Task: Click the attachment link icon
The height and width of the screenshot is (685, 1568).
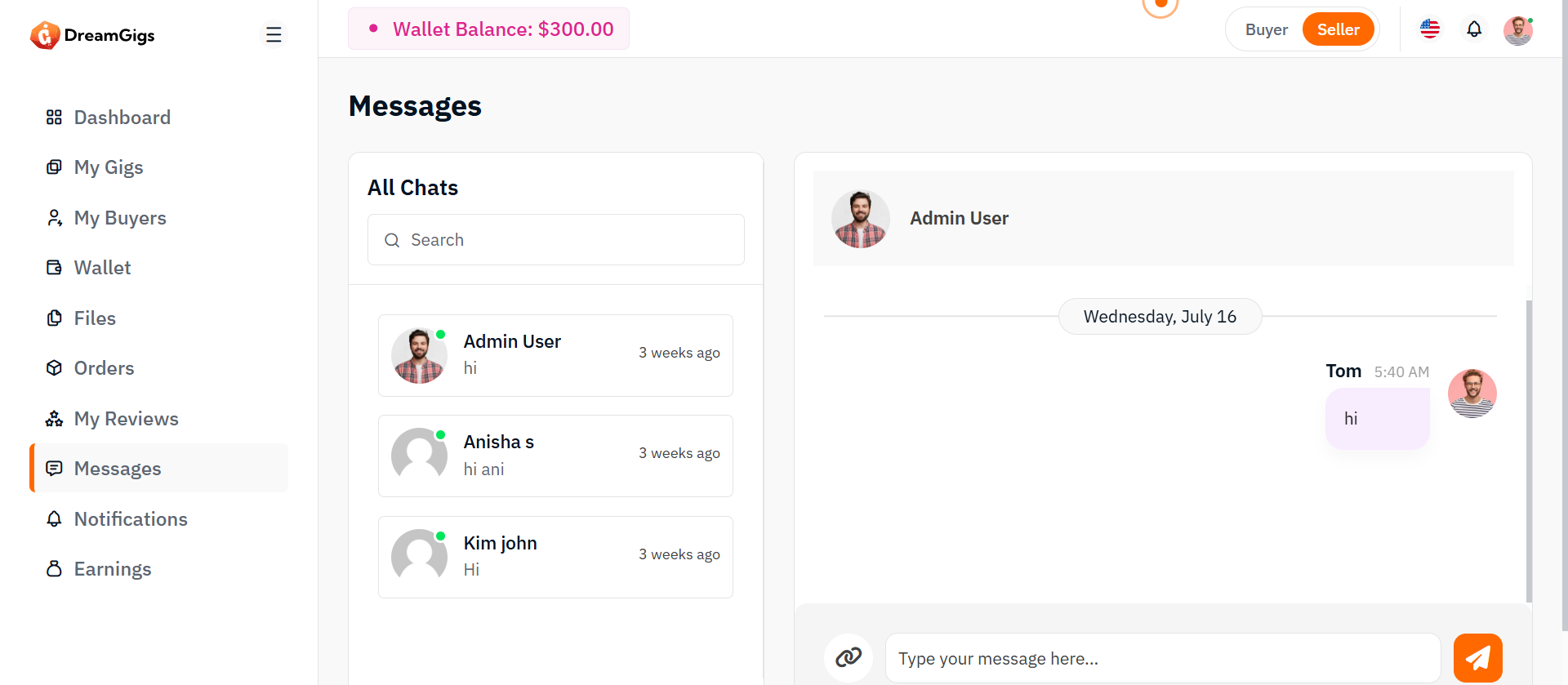Action: coord(849,657)
